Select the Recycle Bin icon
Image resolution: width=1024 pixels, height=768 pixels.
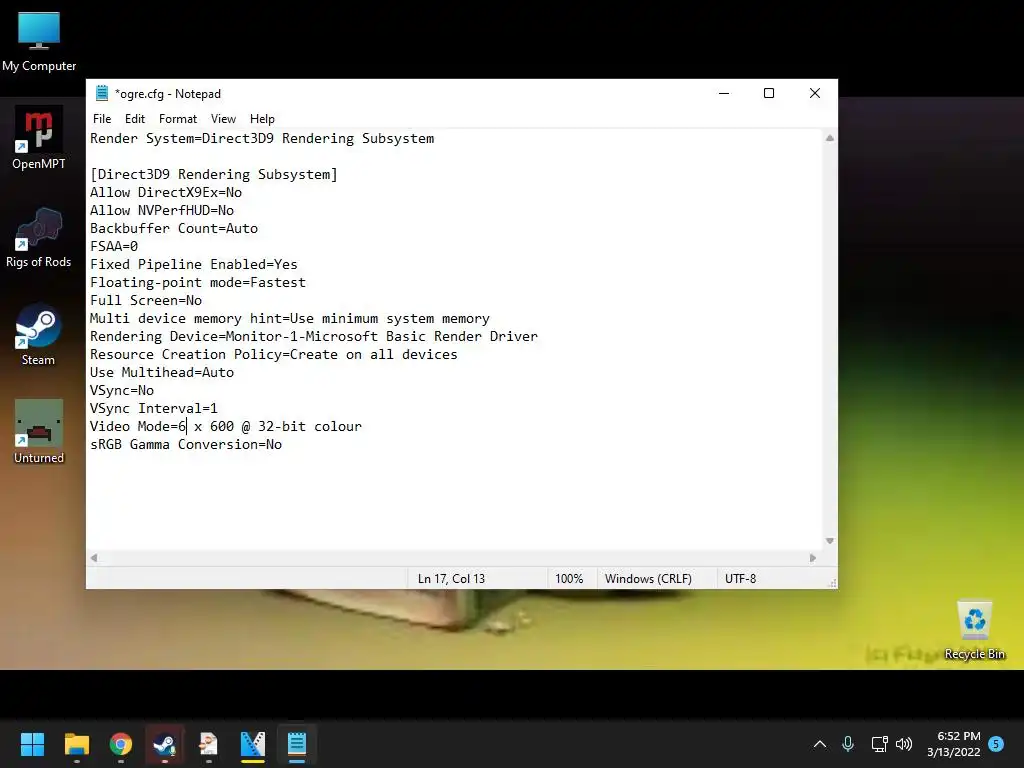(x=974, y=630)
